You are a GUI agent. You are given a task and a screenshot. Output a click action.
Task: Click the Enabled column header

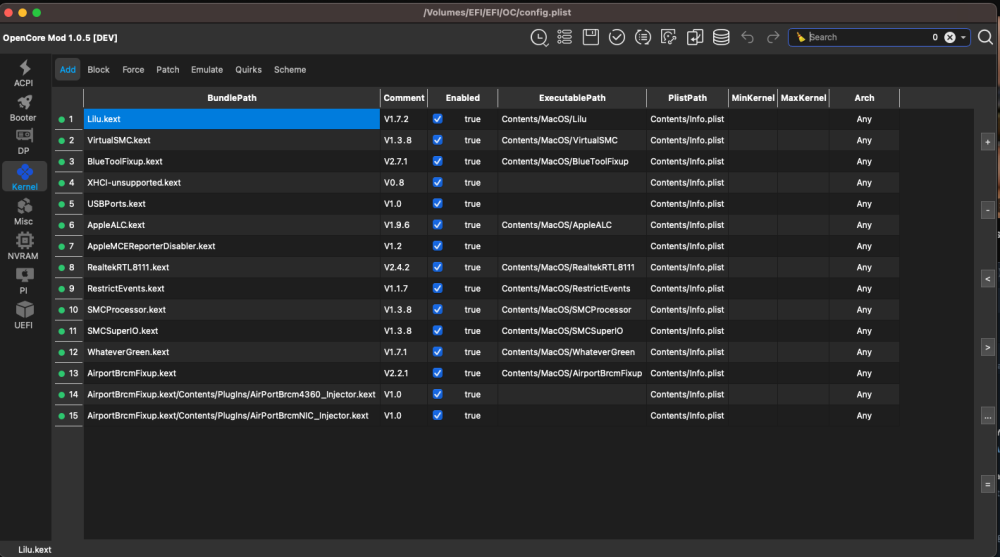tap(462, 98)
